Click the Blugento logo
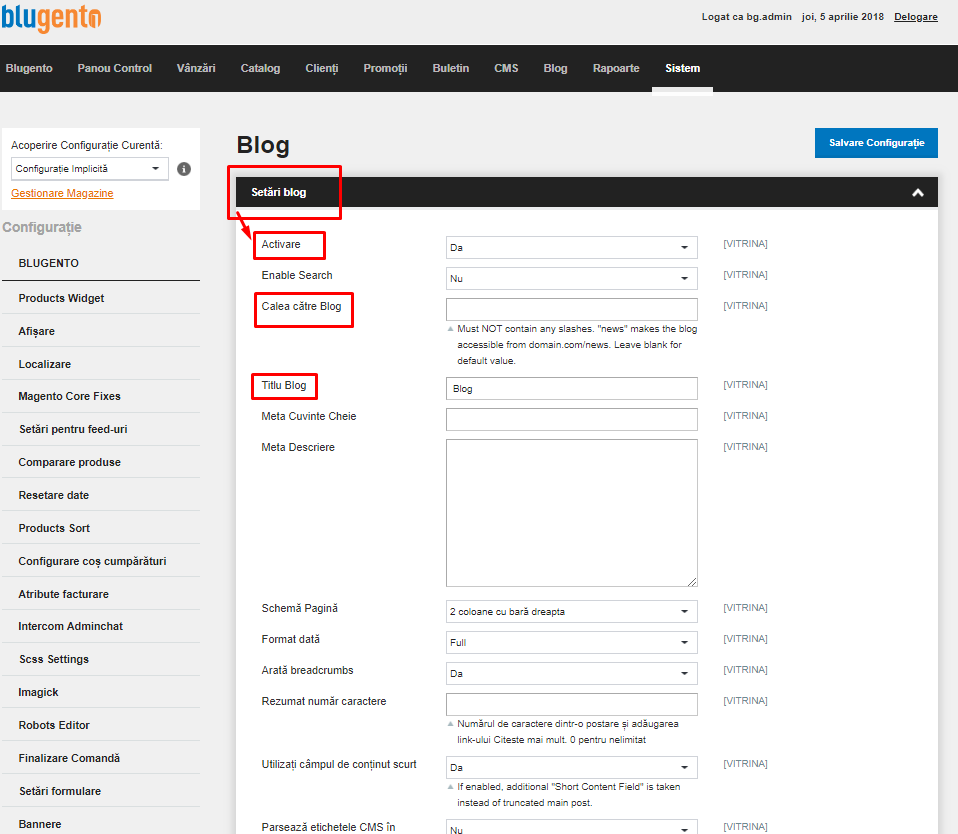The image size is (958, 834). (x=51, y=17)
